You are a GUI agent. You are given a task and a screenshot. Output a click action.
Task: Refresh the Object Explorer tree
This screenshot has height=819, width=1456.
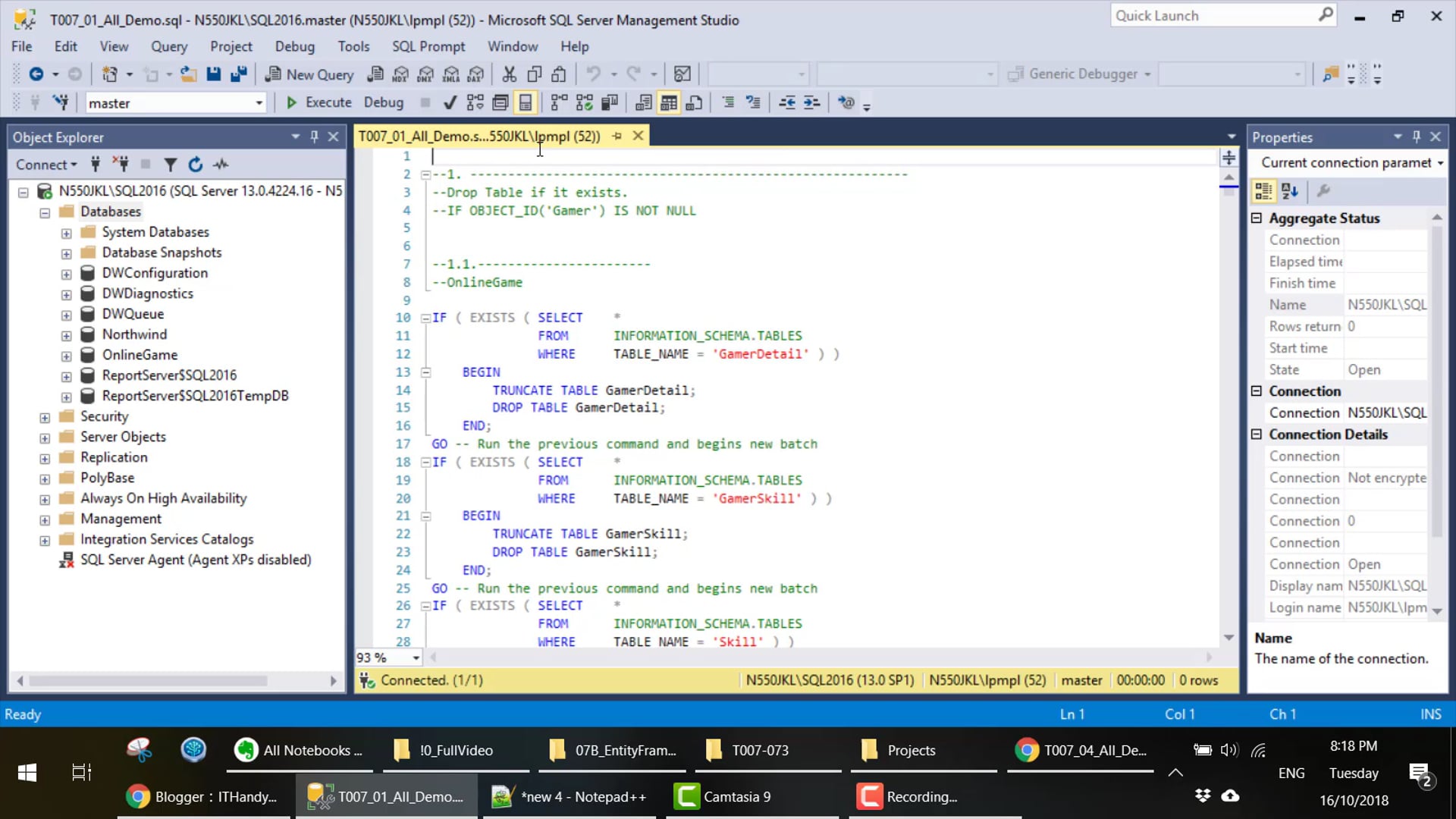pyautogui.click(x=196, y=165)
